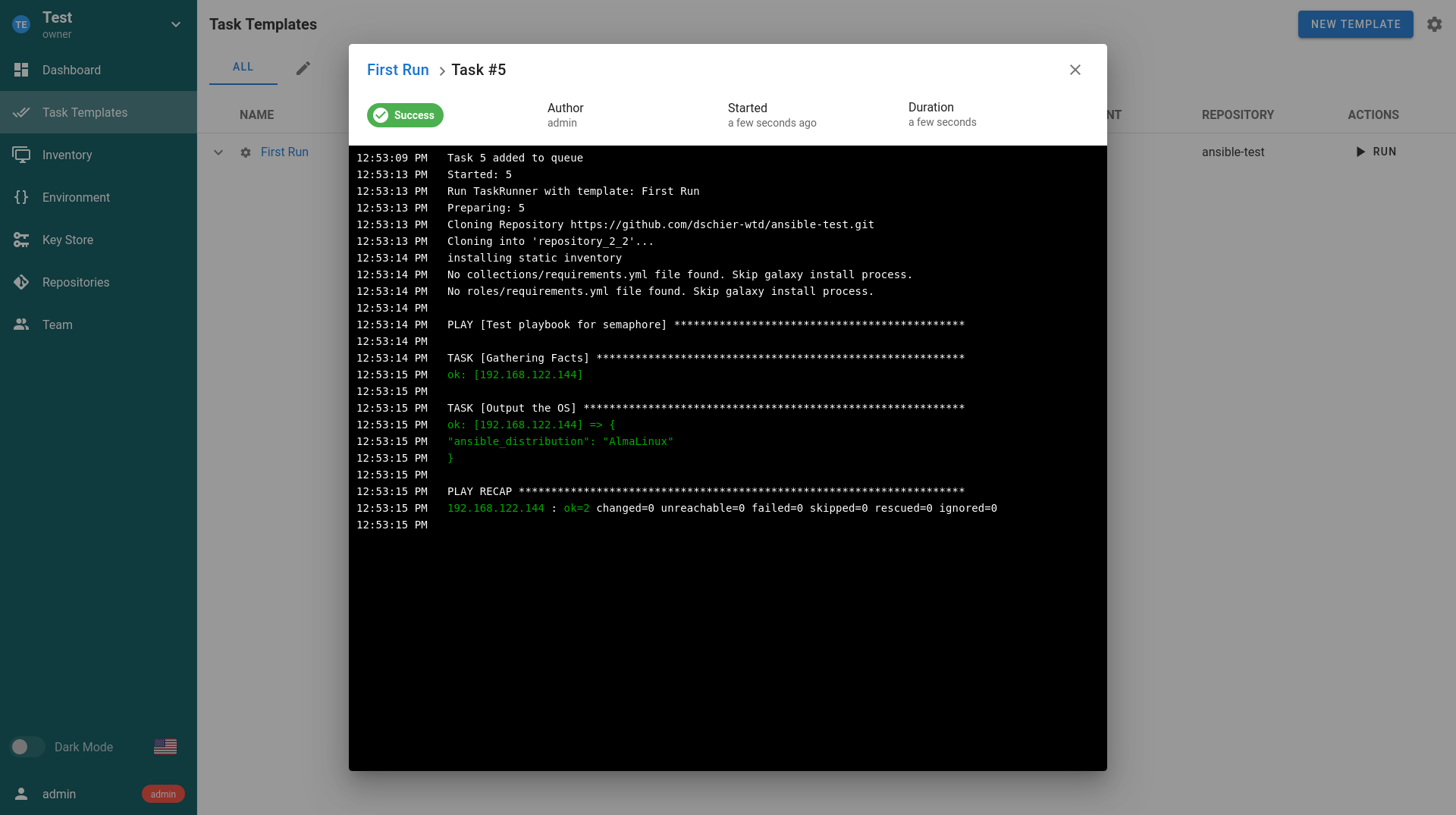Toggle the Dark Mode switch
Viewport: 1456px width, 815px height.
coord(27,747)
